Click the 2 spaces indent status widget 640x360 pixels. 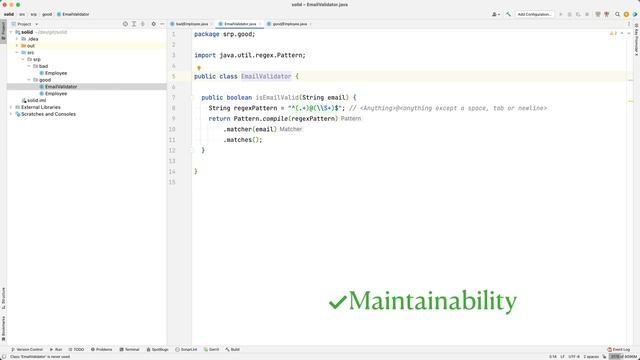(591, 357)
